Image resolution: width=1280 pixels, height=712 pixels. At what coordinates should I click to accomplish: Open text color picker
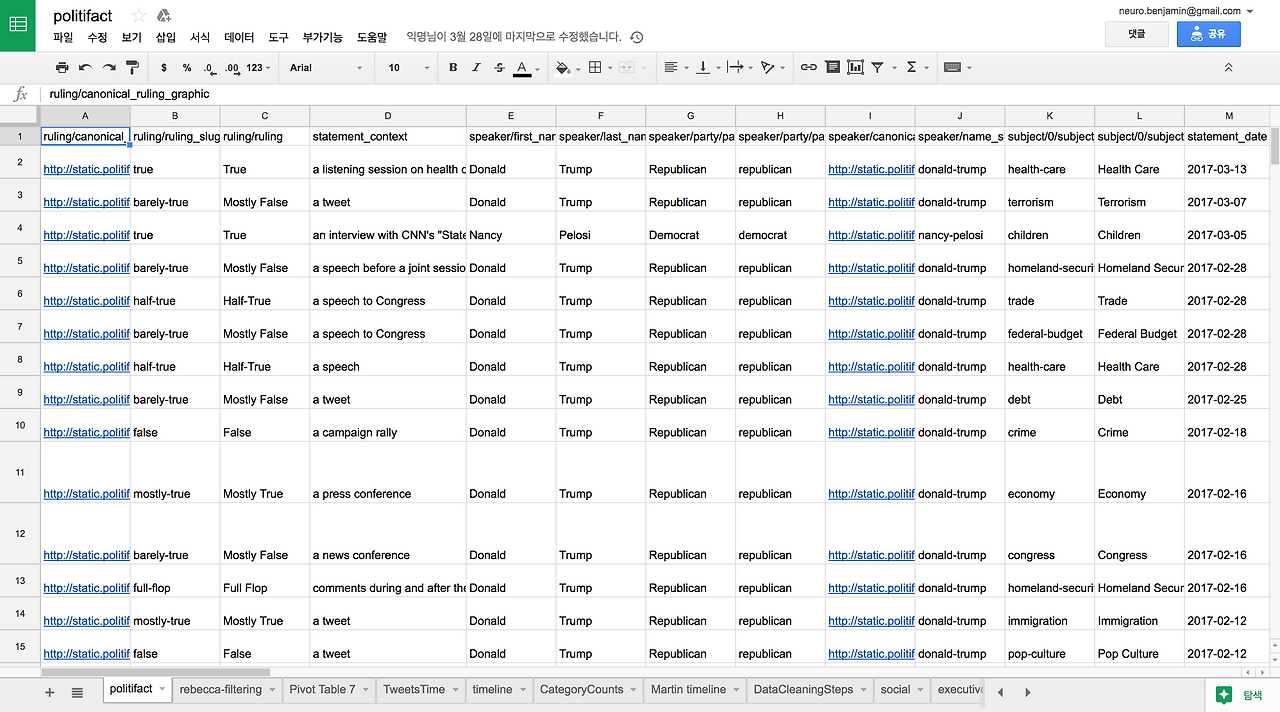pyautogui.click(x=525, y=67)
